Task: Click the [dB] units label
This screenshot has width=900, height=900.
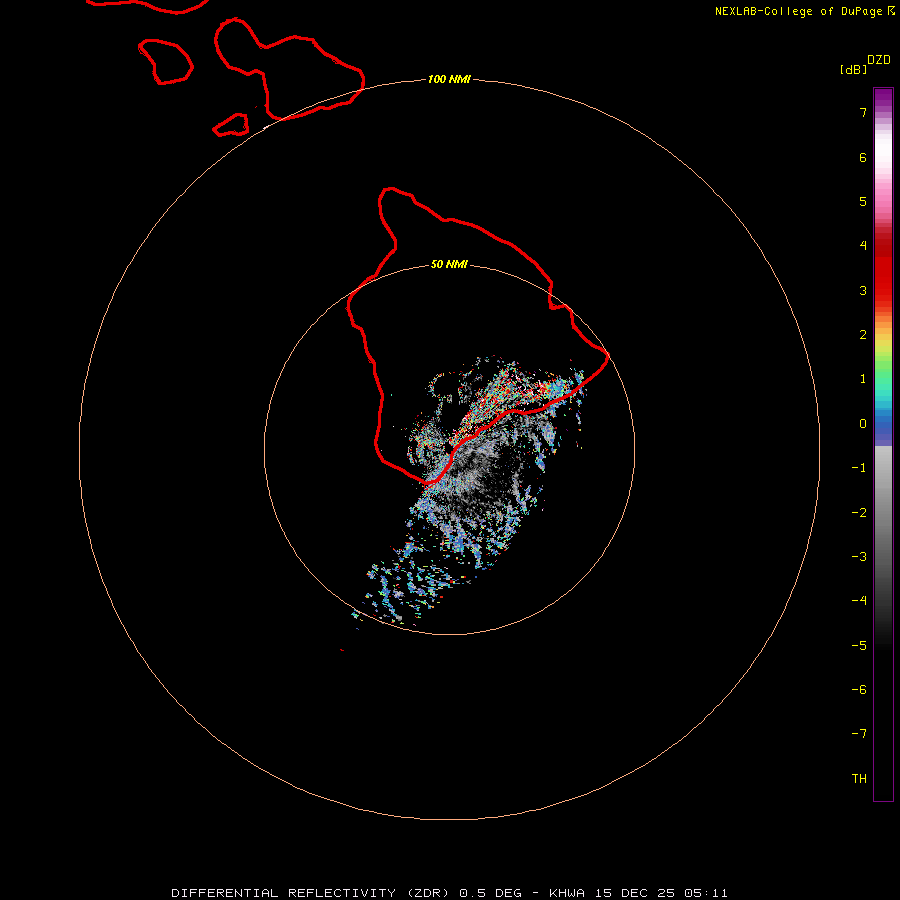Action: pyautogui.click(x=854, y=69)
